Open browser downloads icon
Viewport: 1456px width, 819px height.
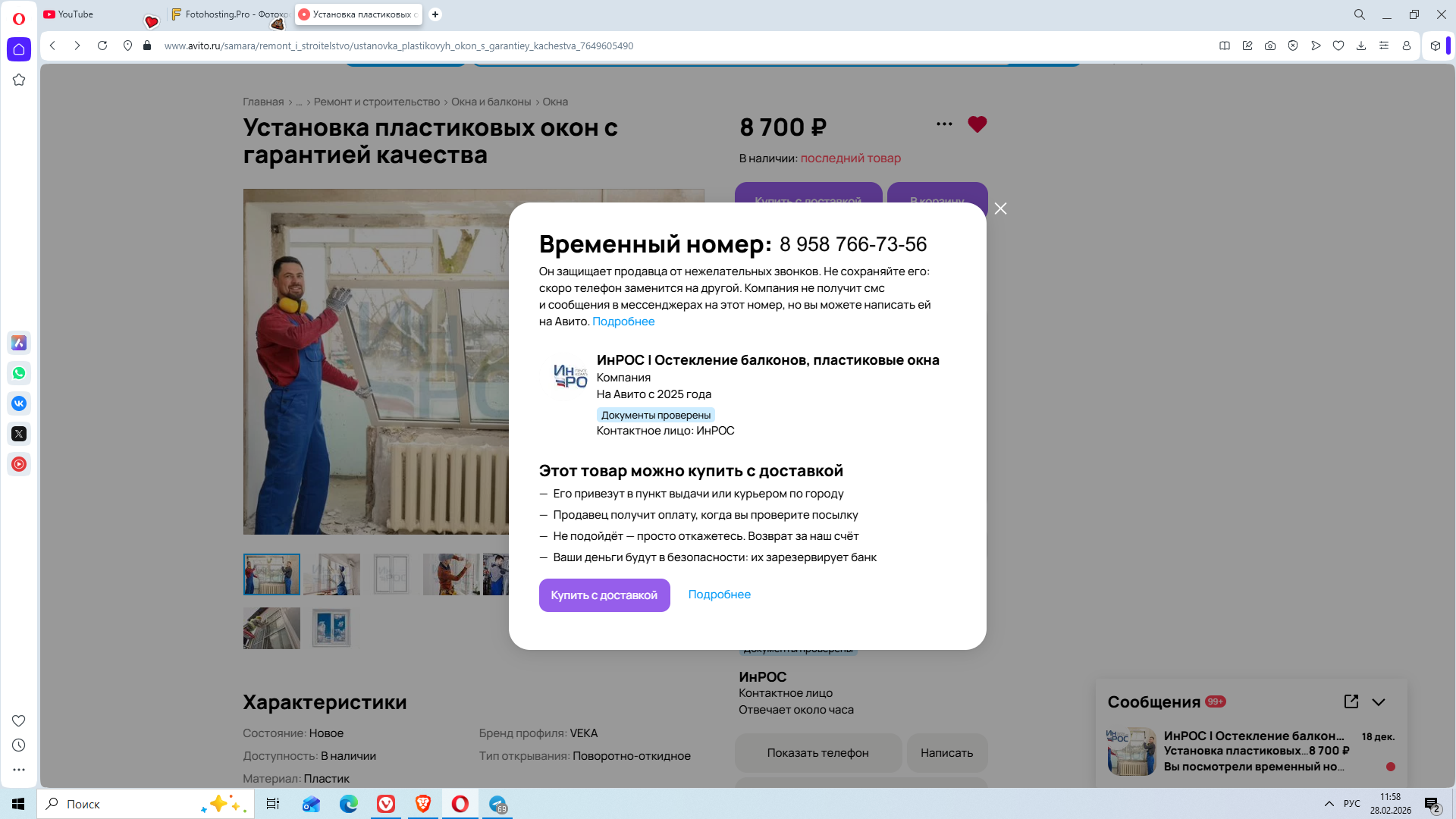(1361, 45)
